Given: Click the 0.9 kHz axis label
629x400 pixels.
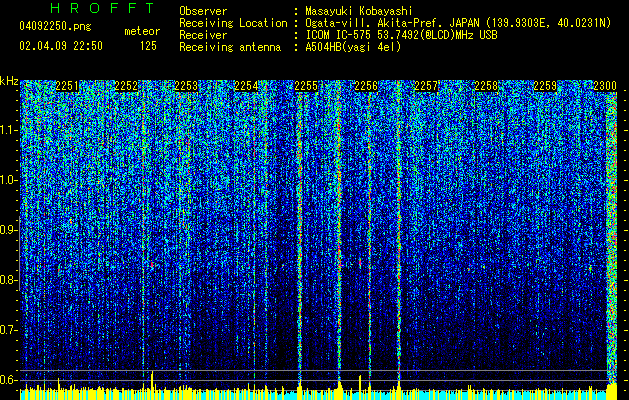Looking at the screenshot, I should coord(9,230).
